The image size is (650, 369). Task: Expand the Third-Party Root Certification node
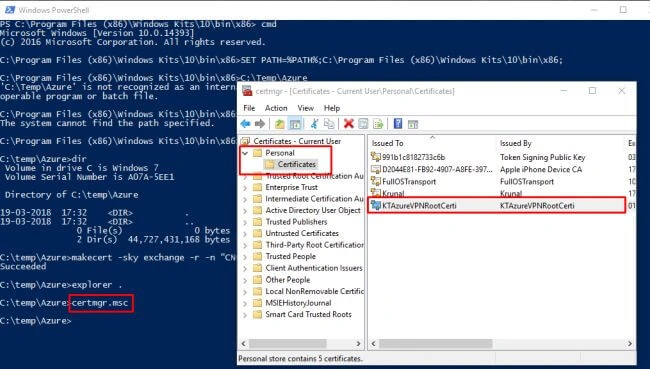point(245,245)
